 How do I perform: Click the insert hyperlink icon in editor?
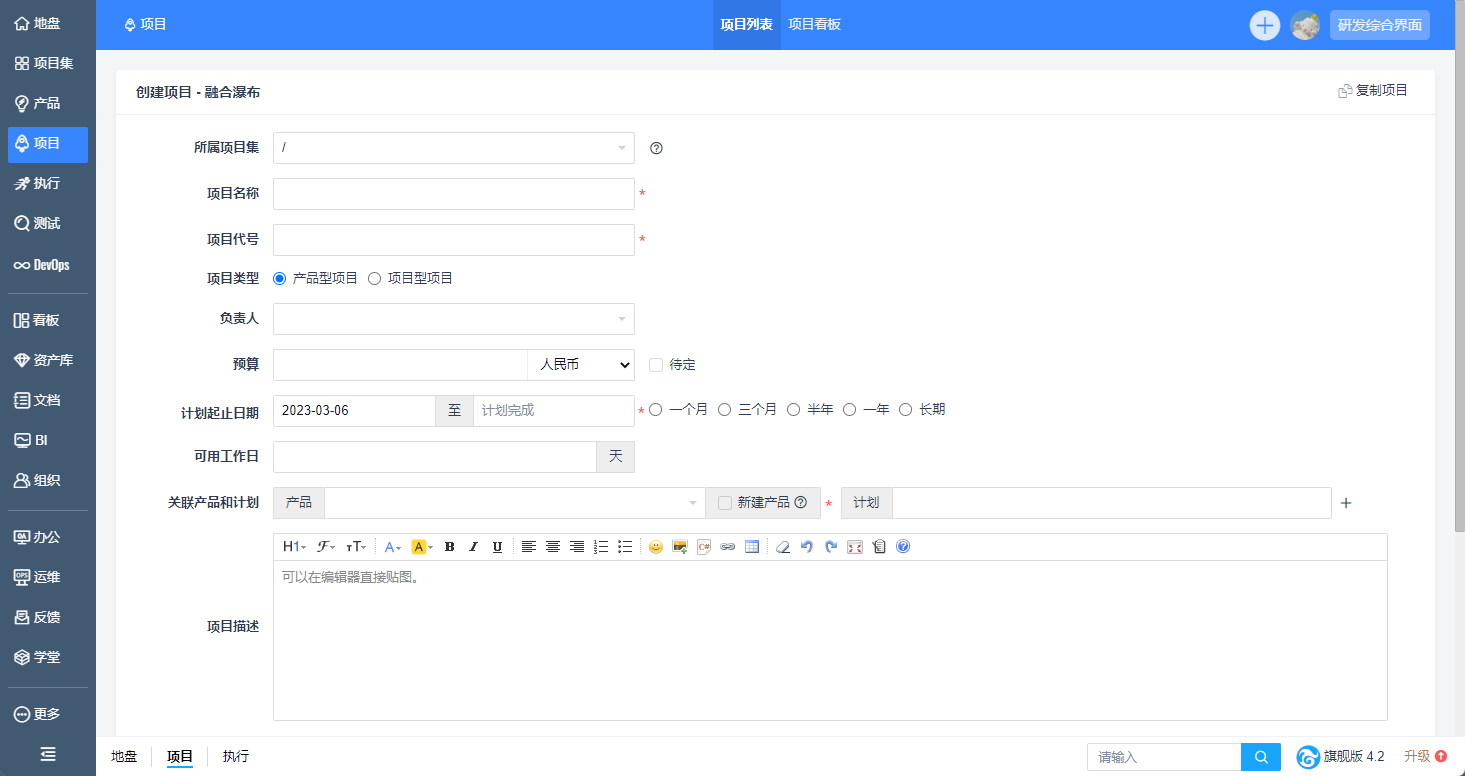[728, 547]
